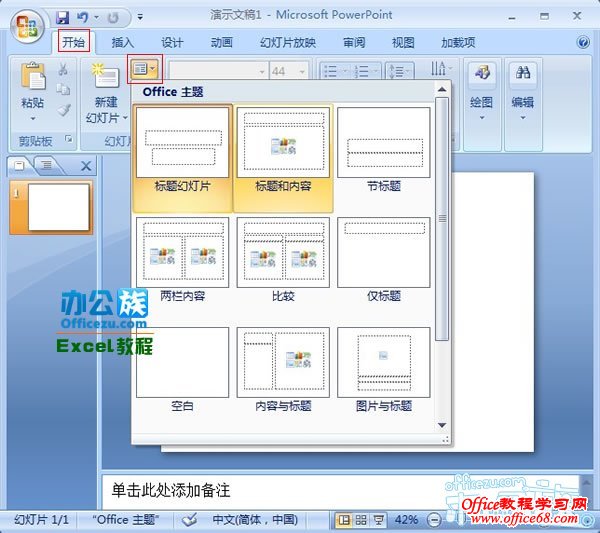Screen dimensions: 600x533
Task: Click the zoom out minus button
Action: point(434,520)
